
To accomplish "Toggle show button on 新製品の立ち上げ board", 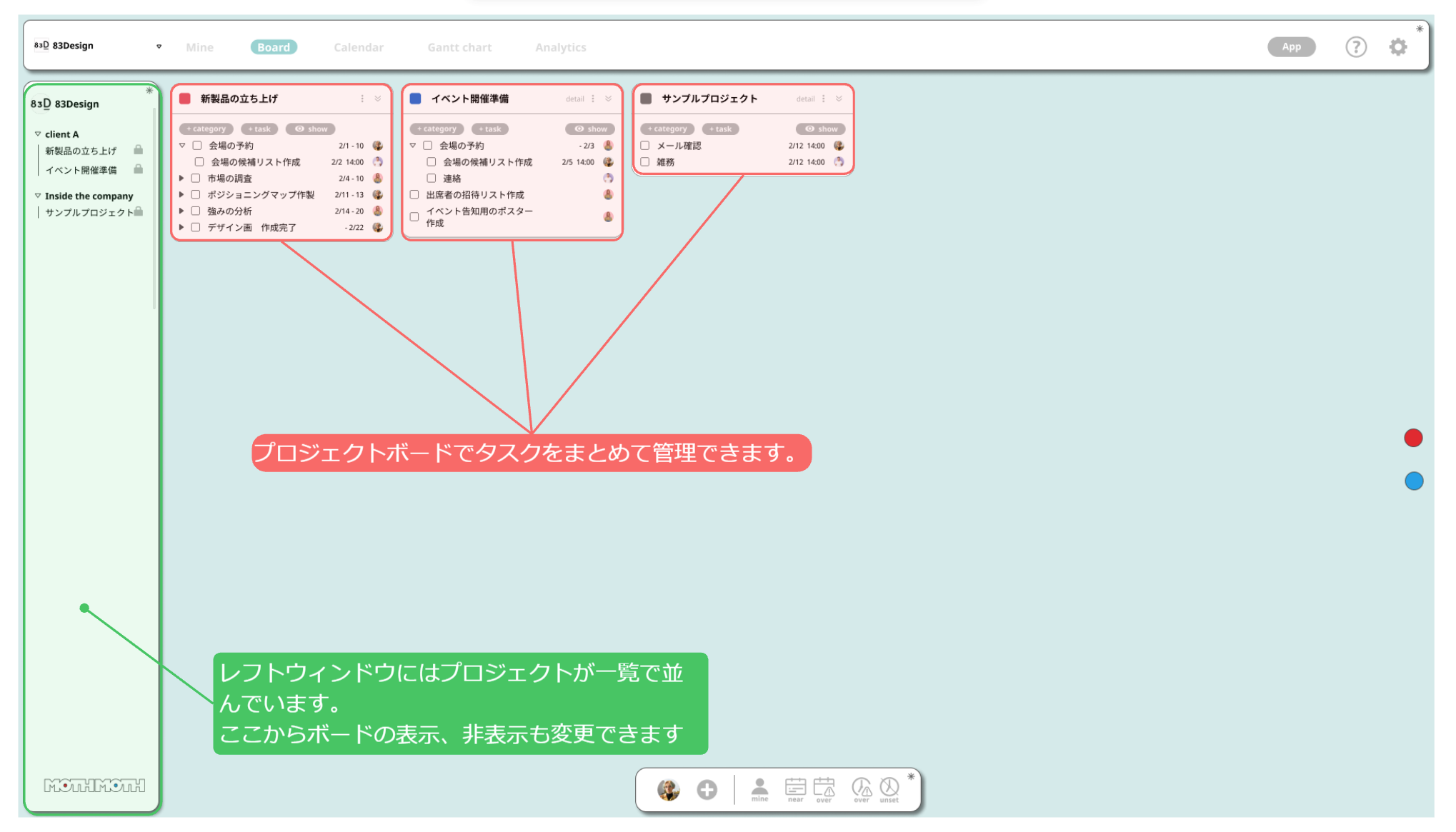I will click(x=311, y=129).
